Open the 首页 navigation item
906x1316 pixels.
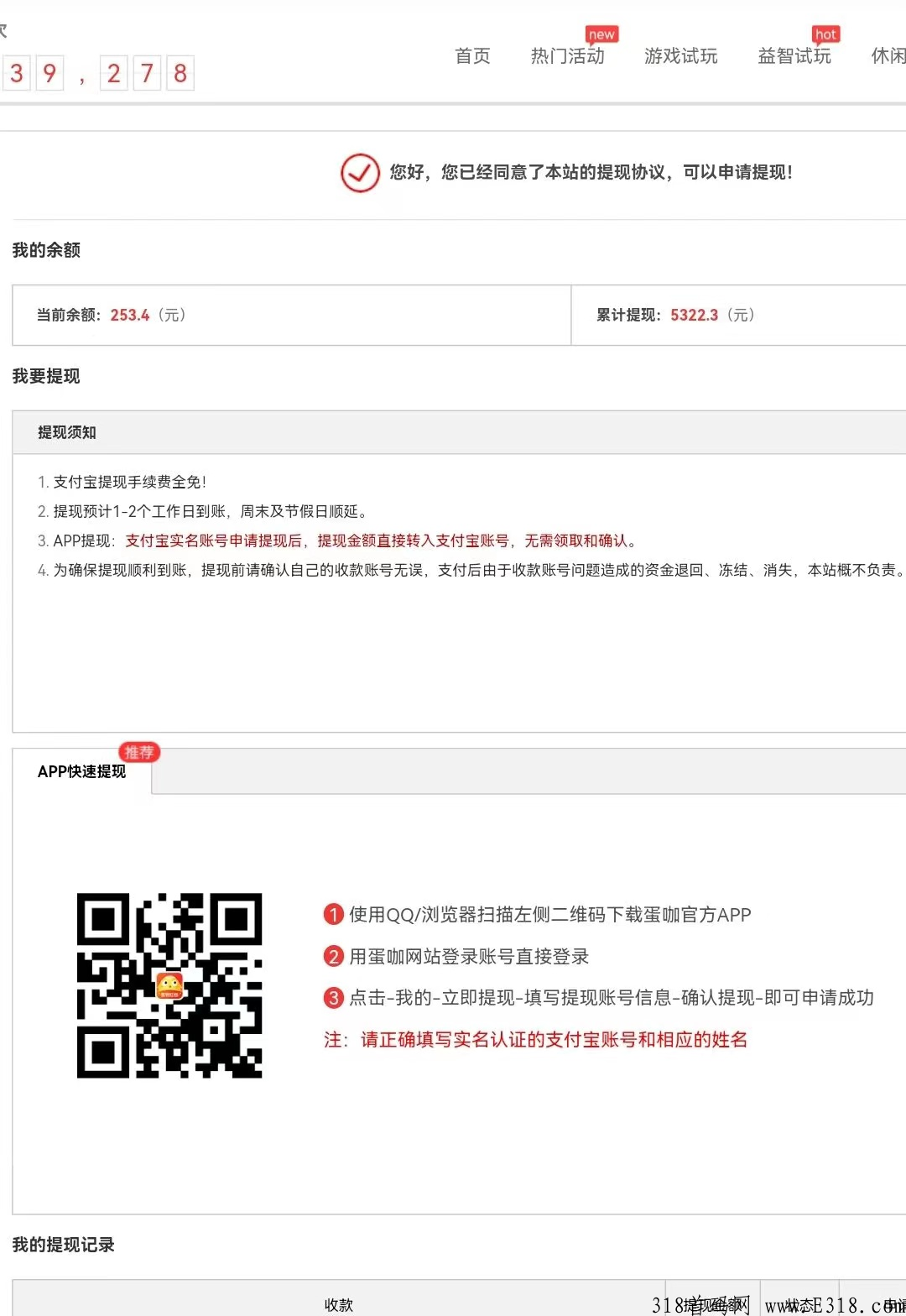[472, 56]
